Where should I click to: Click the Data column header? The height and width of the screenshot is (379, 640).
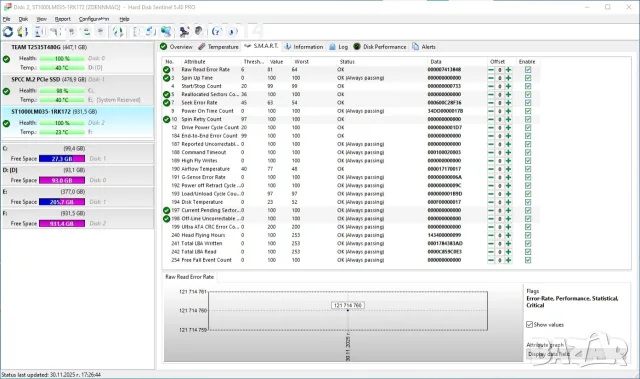[x=436, y=62]
